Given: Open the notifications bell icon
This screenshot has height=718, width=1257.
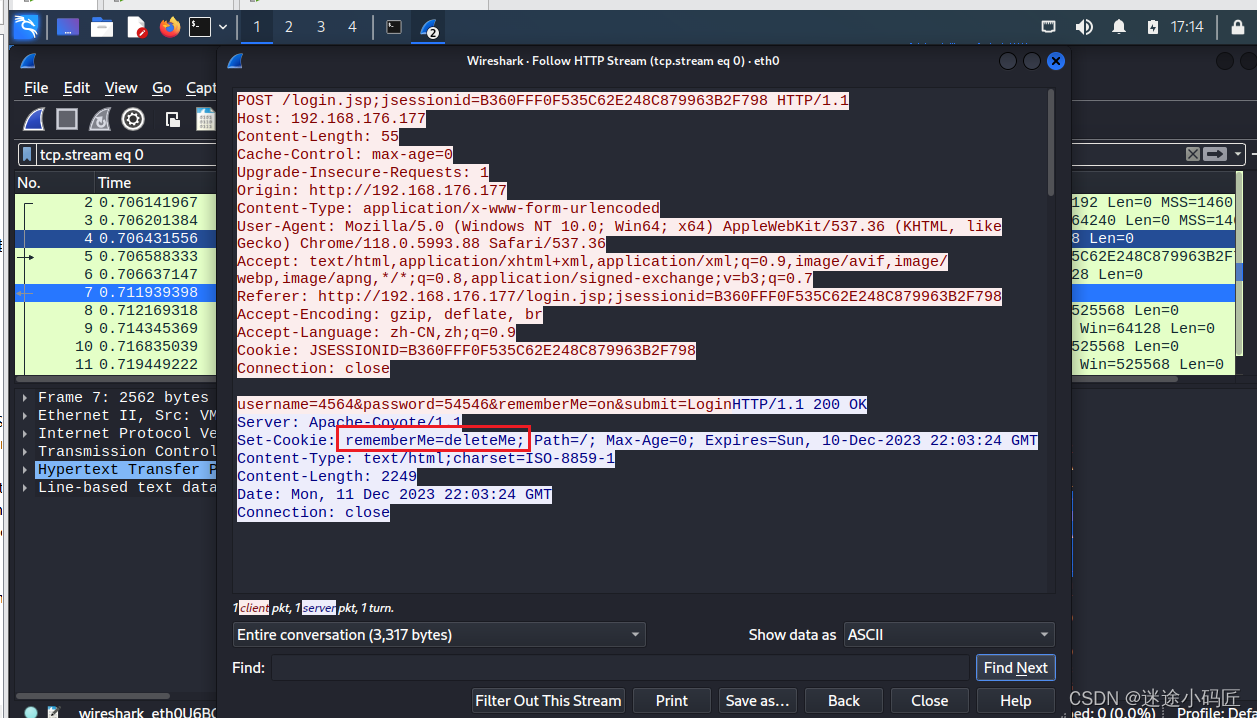Looking at the screenshot, I should point(1119,27).
